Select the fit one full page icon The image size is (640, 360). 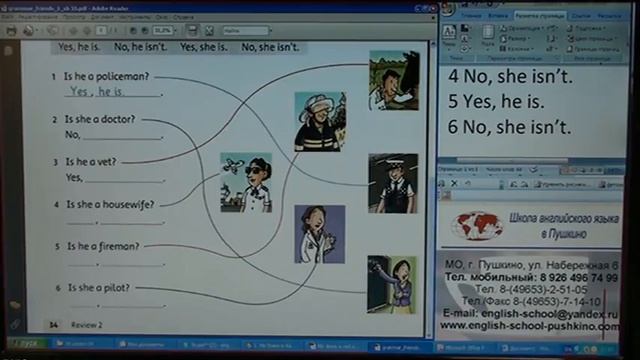point(209,31)
